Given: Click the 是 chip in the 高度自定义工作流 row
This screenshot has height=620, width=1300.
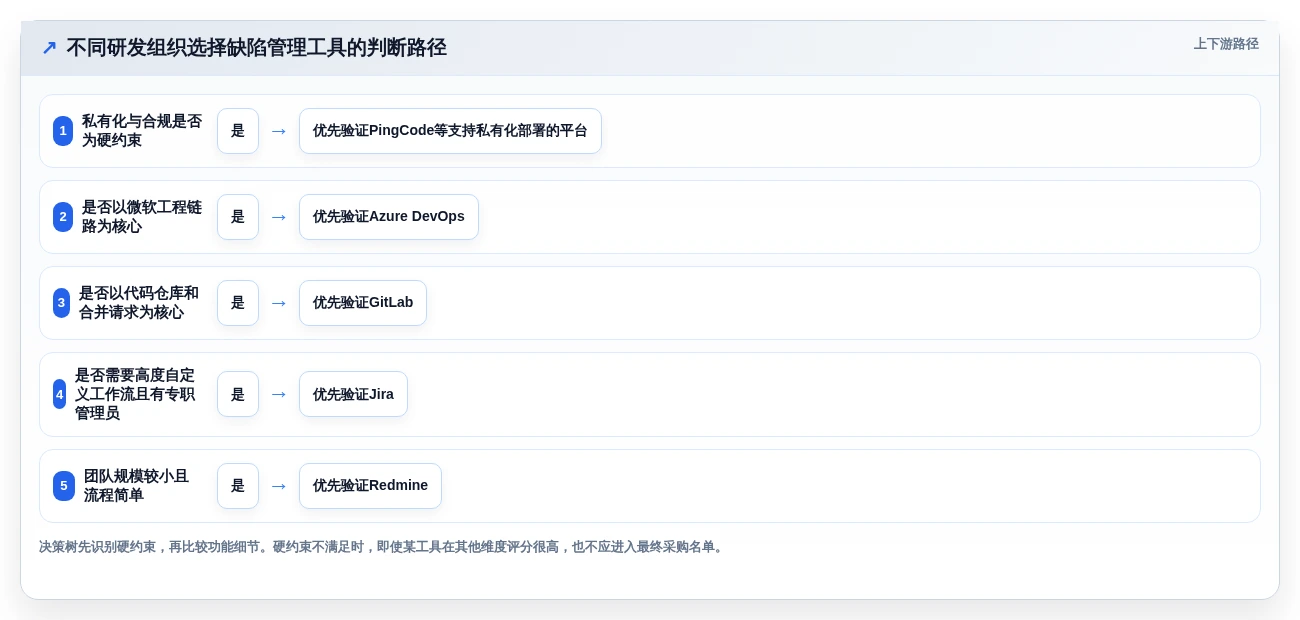Looking at the screenshot, I should [x=238, y=394].
